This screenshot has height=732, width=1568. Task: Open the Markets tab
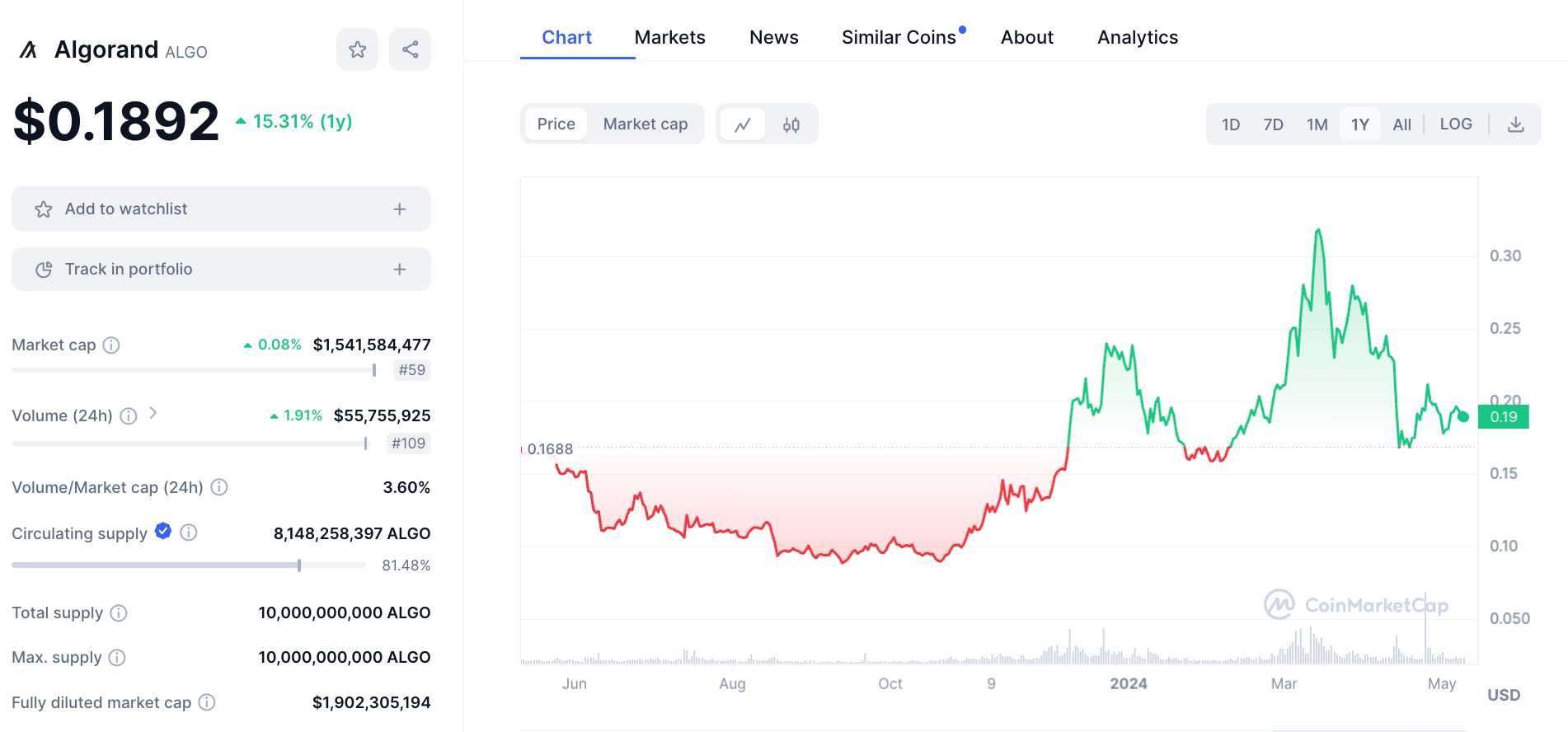pos(669,38)
